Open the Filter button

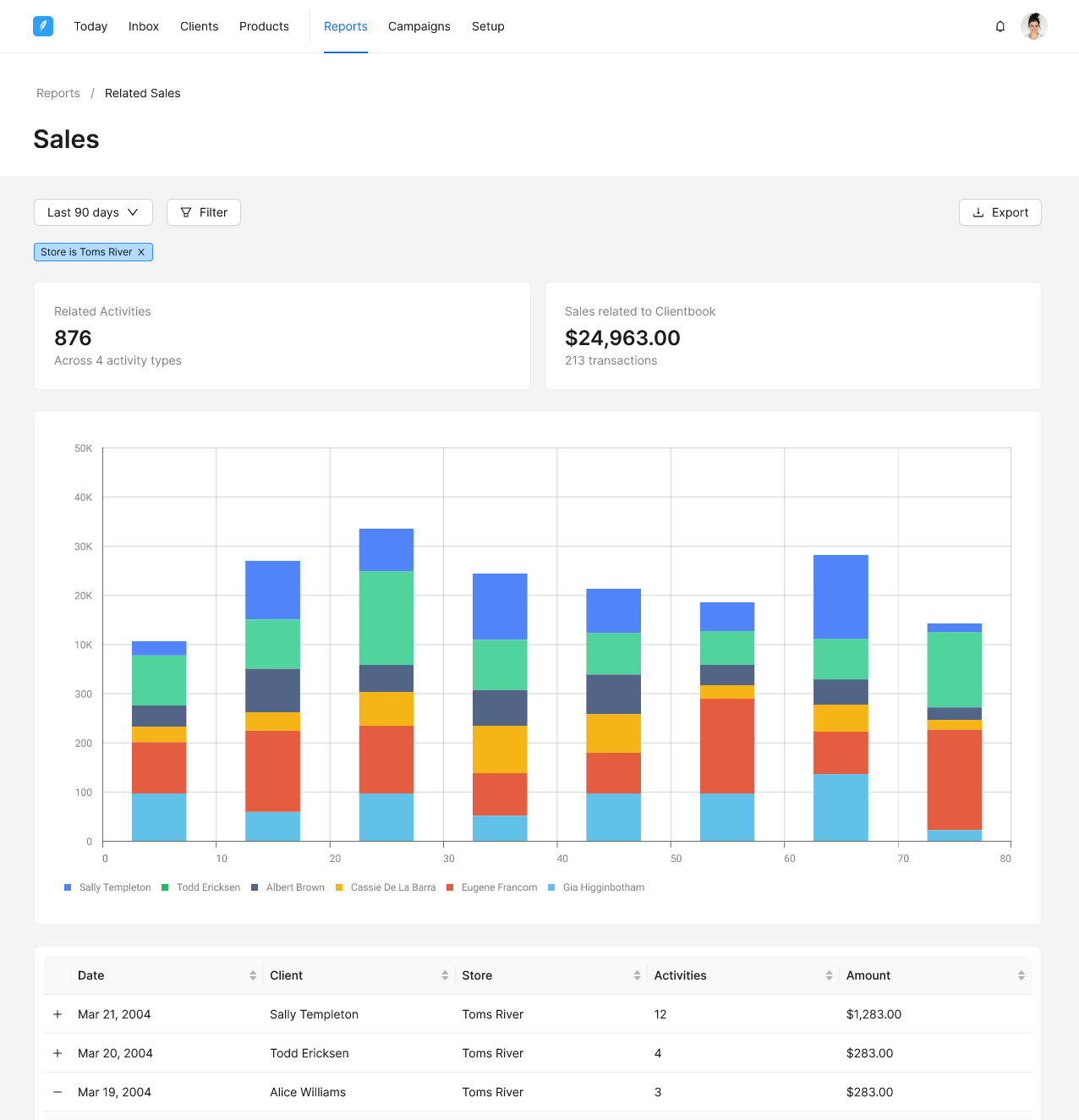click(204, 212)
